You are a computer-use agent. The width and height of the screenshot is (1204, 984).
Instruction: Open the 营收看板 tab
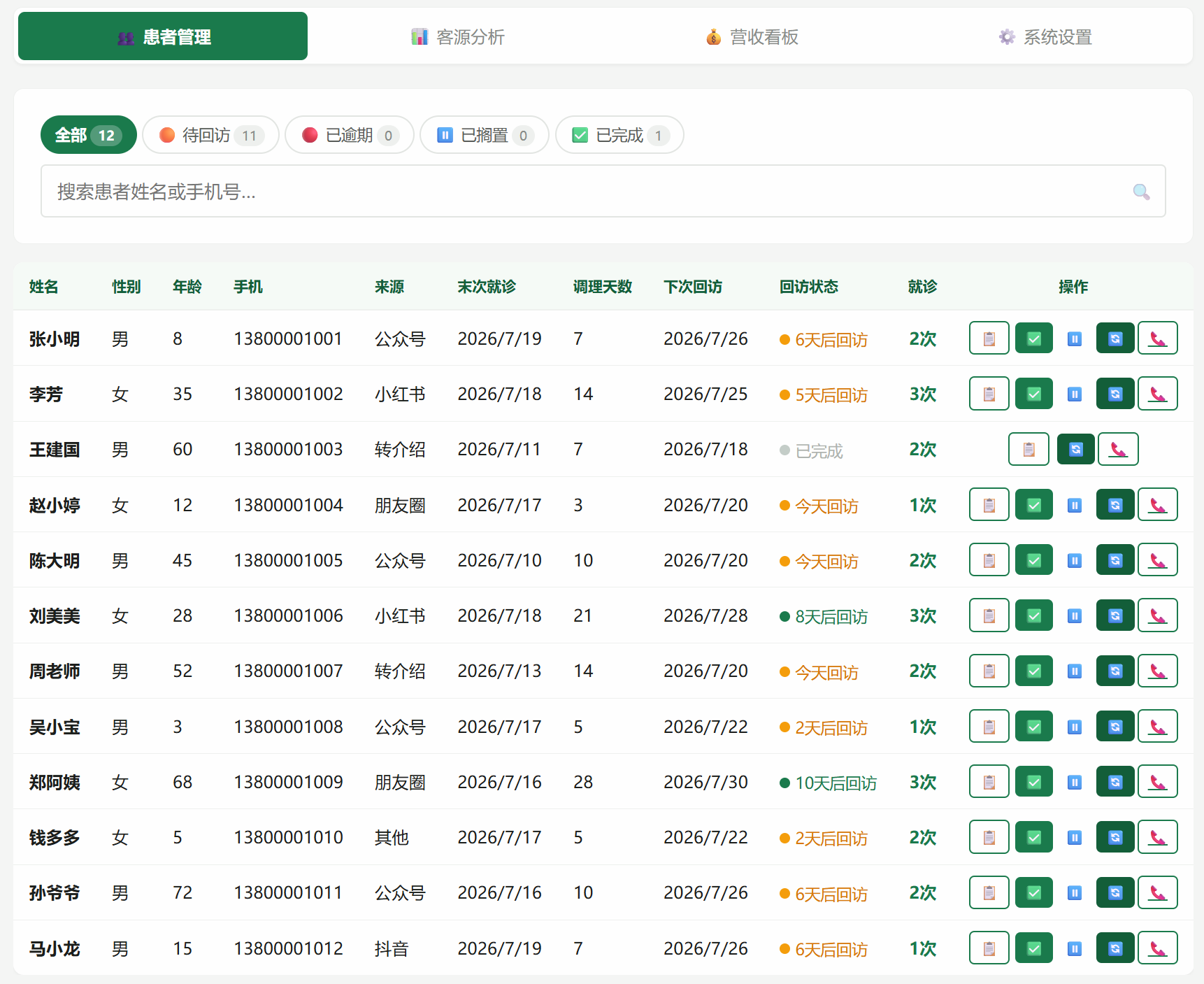[752, 36]
